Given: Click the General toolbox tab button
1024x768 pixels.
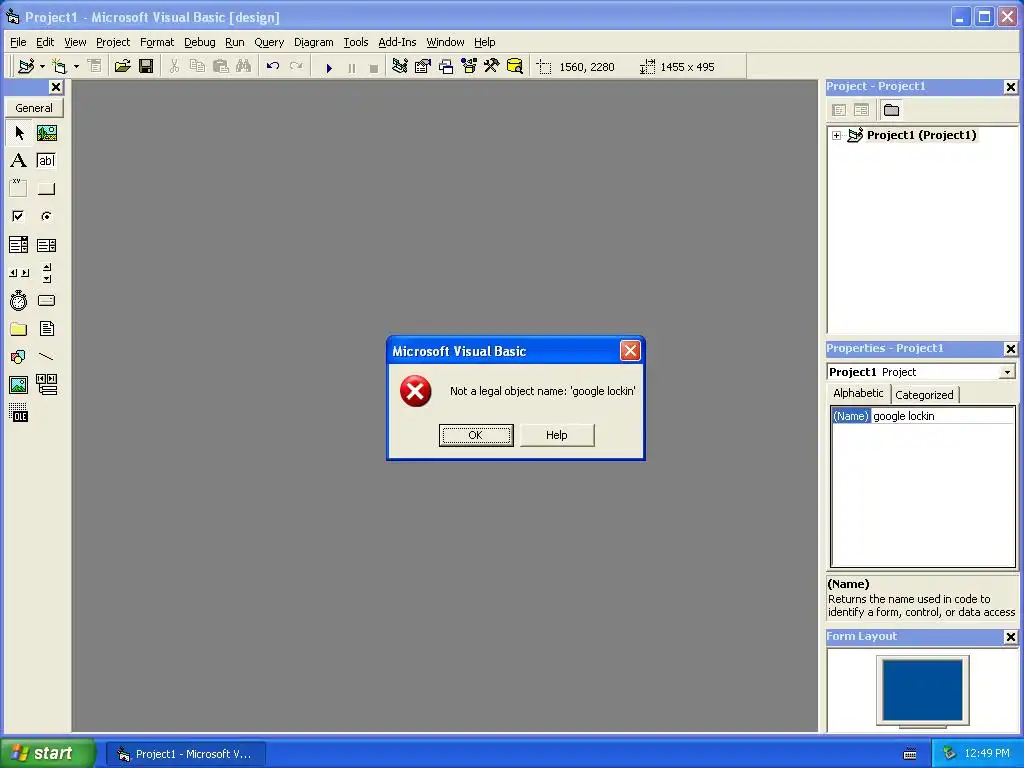Looking at the screenshot, I should tap(34, 108).
